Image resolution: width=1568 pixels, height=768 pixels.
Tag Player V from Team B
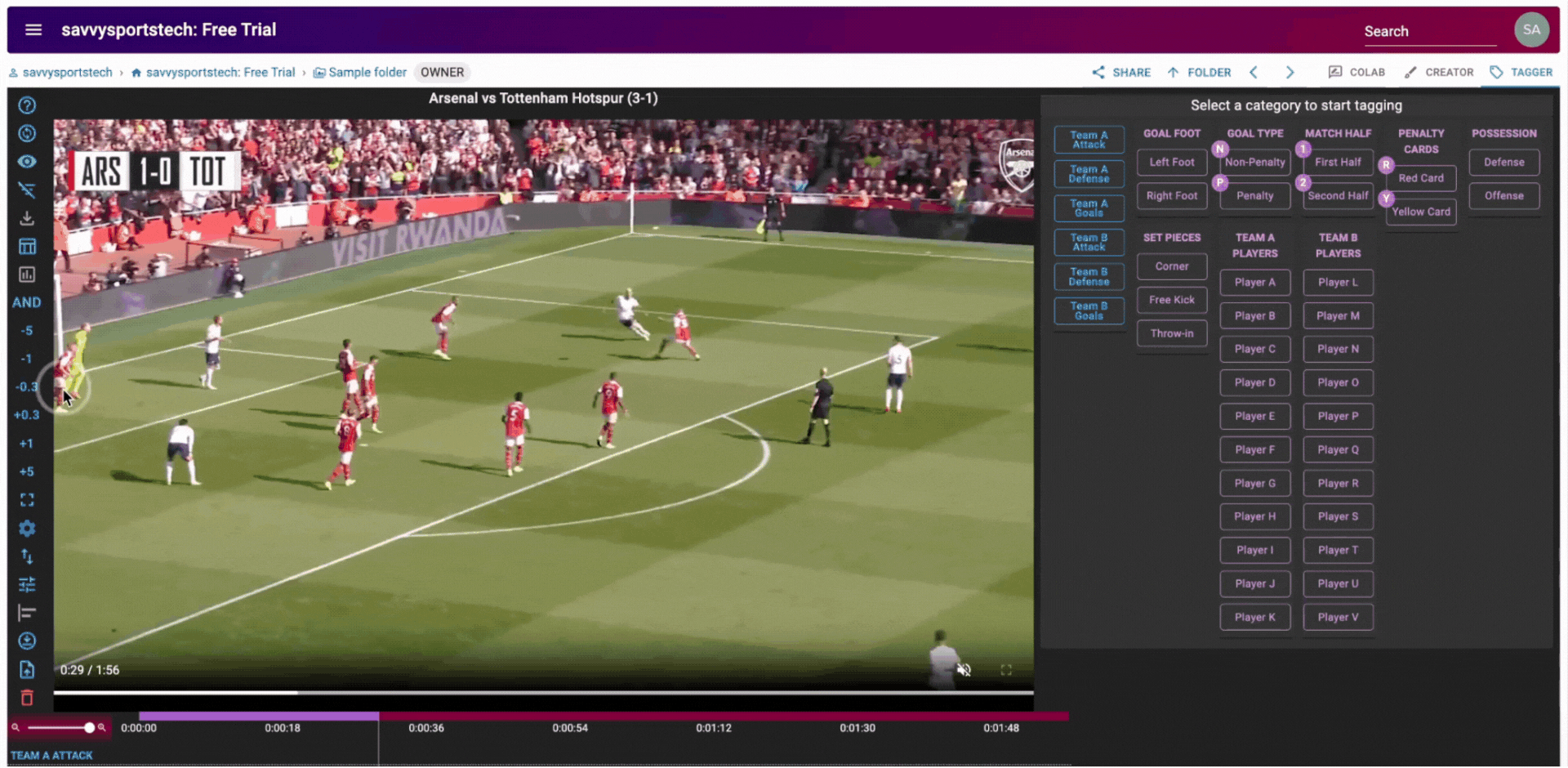coord(1338,618)
